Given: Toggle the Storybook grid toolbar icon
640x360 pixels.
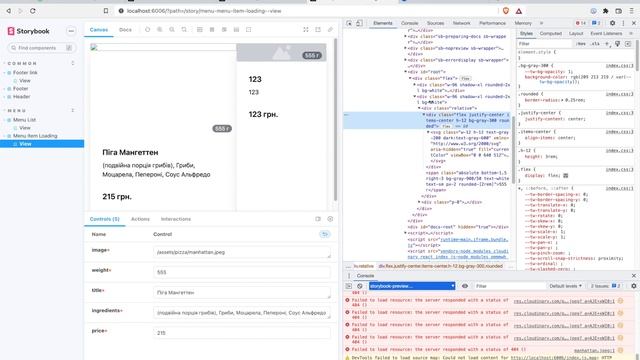Looking at the screenshot, I should click(212, 29).
